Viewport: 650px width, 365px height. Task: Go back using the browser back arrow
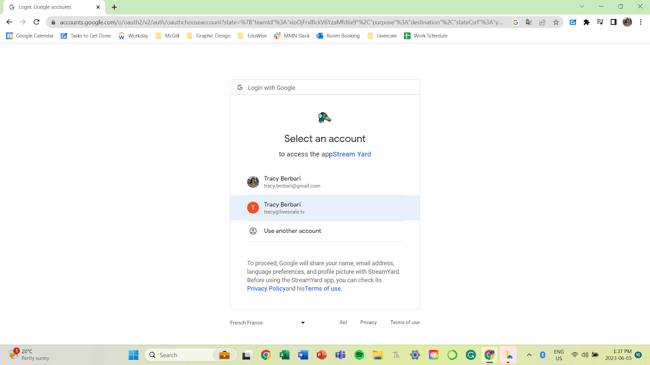pos(9,22)
